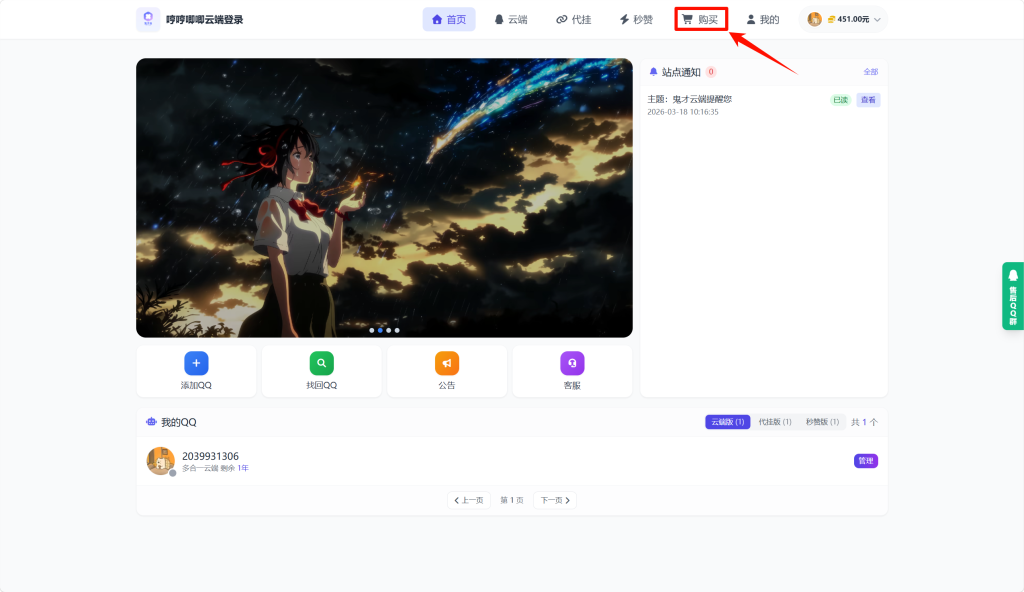Click the 多合一云端 剩余 1年 text
The image size is (1024, 592).
point(215,469)
